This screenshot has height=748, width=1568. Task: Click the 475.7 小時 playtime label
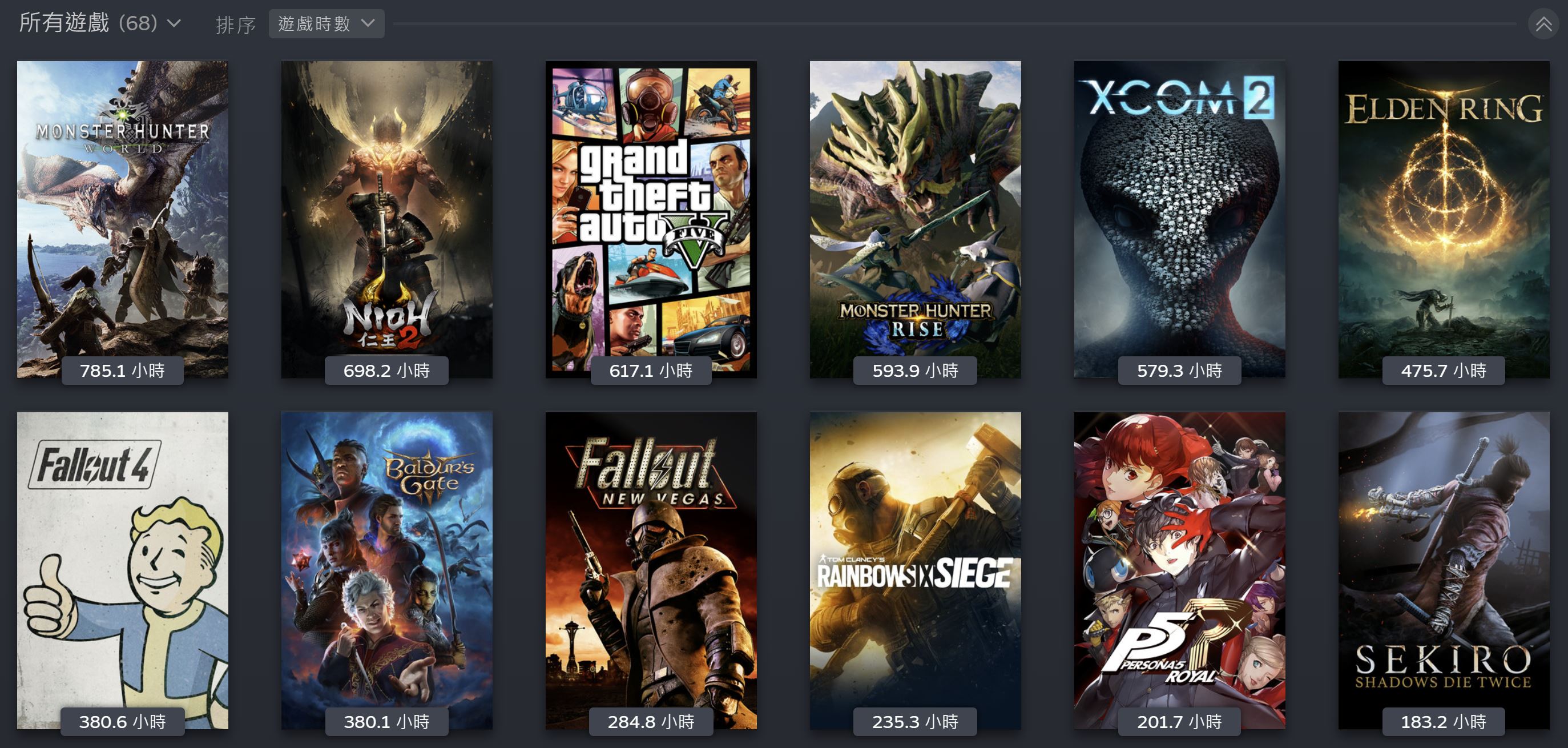click(1443, 371)
